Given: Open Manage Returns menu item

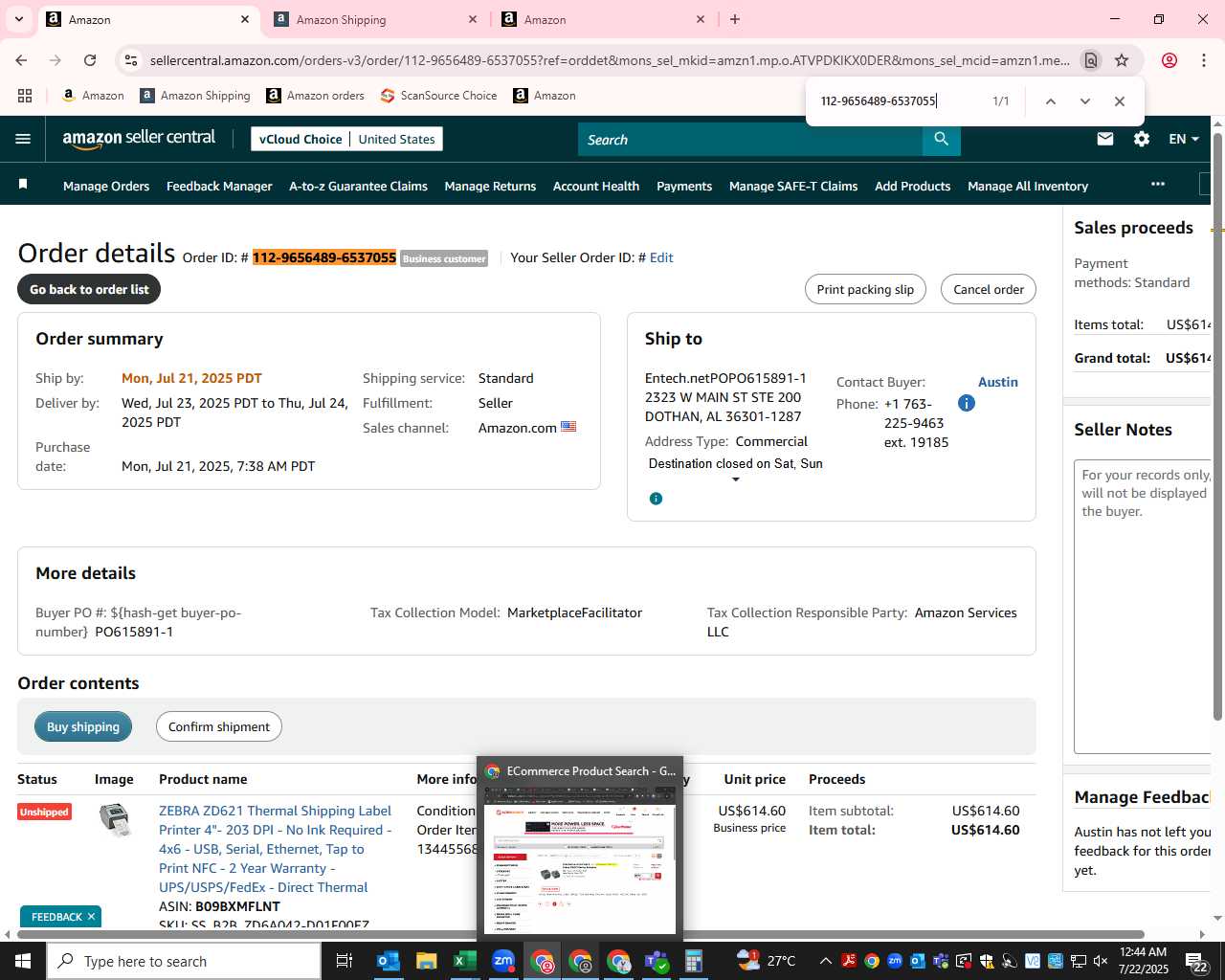Looking at the screenshot, I should (x=490, y=186).
